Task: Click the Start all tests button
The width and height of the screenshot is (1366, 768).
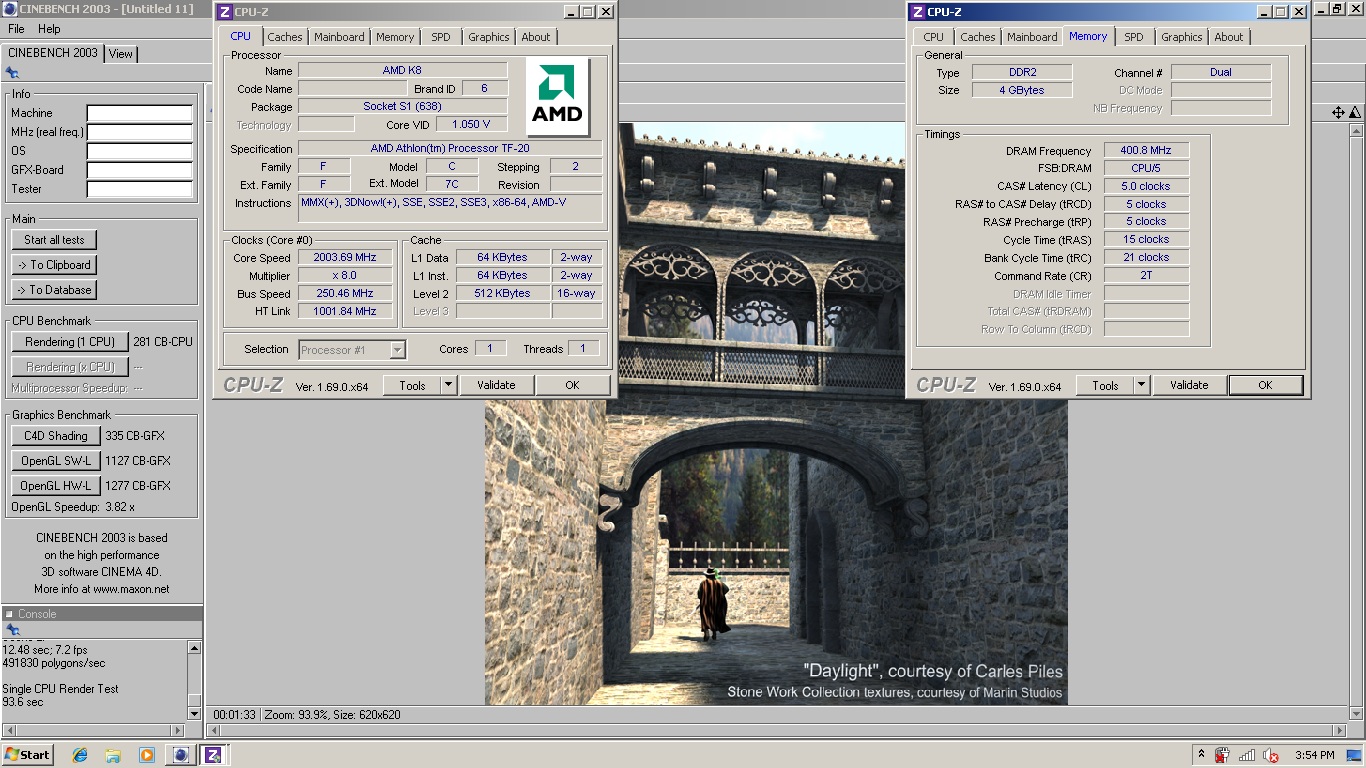Action: point(54,240)
